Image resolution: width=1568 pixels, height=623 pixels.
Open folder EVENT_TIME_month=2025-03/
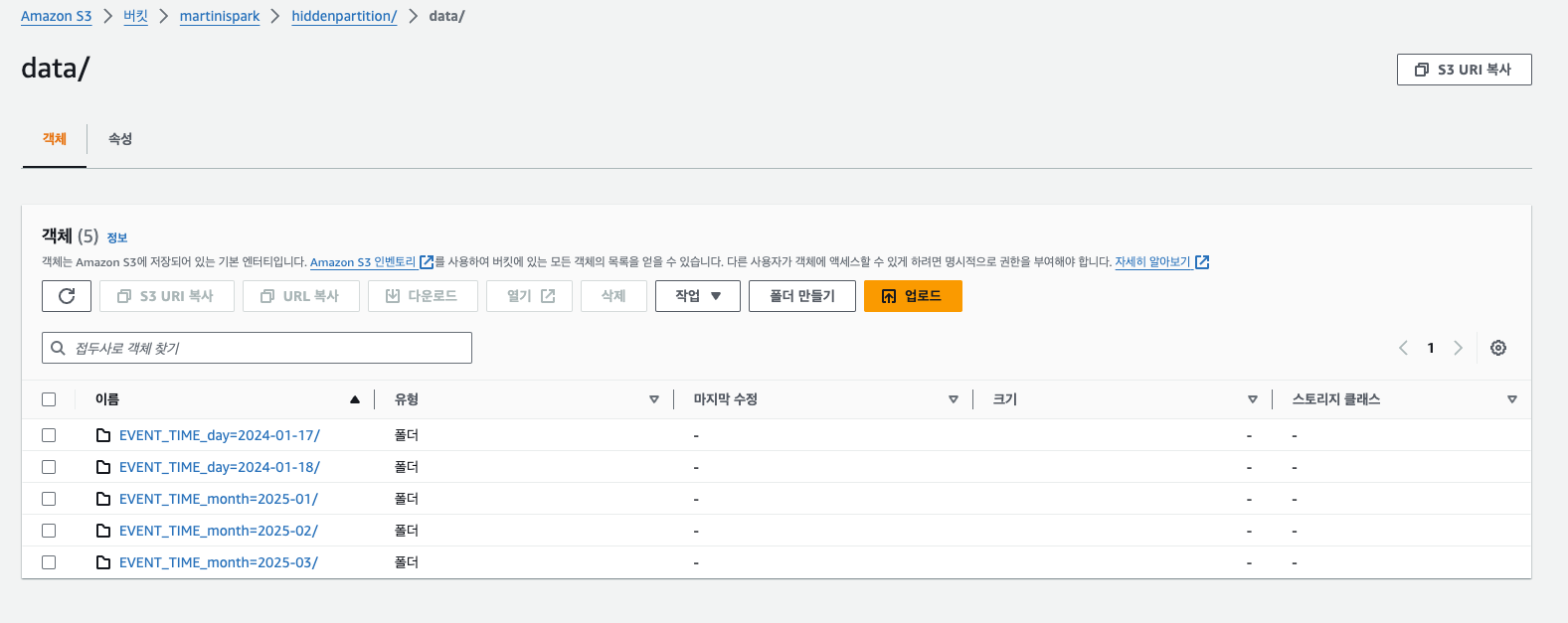tap(219, 562)
